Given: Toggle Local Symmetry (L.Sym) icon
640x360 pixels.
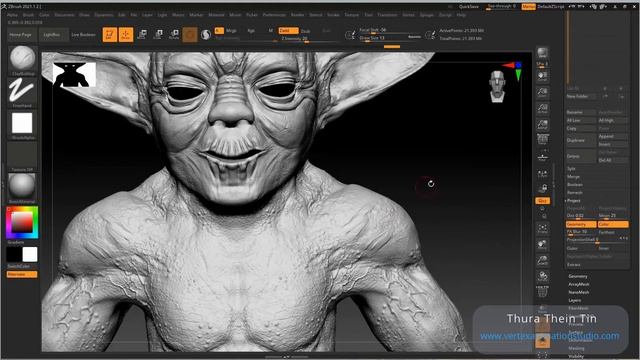Looking at the screenshot, I should [x=542, y=173].
